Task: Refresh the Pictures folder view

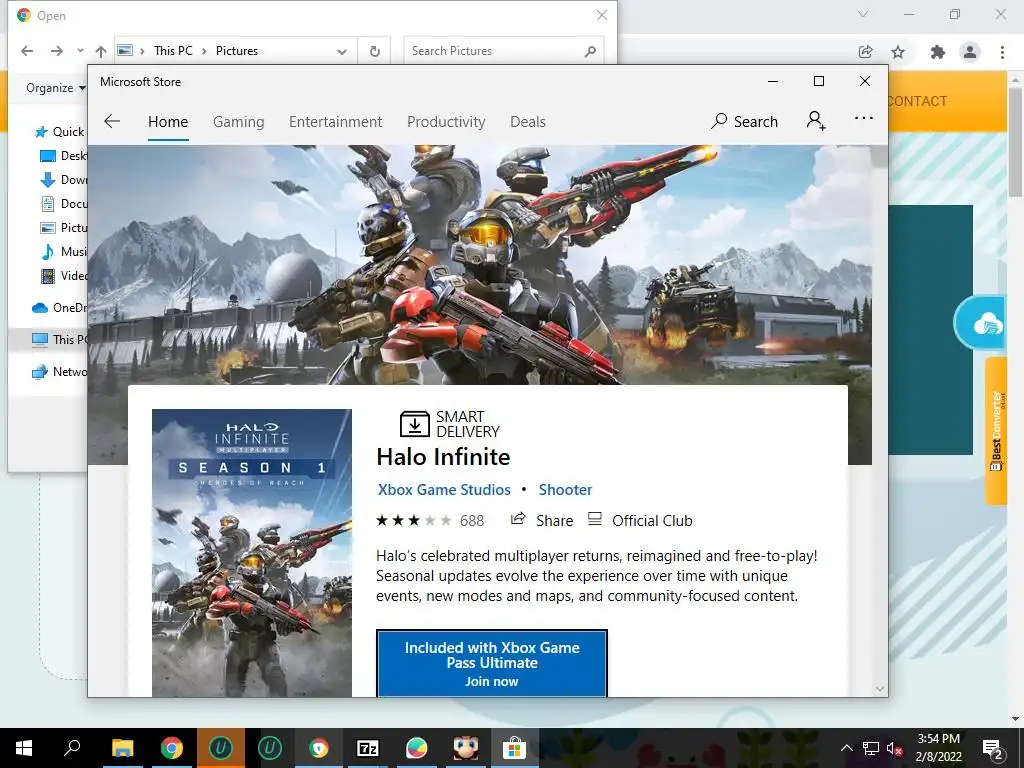Action: [x=374, y=52]
